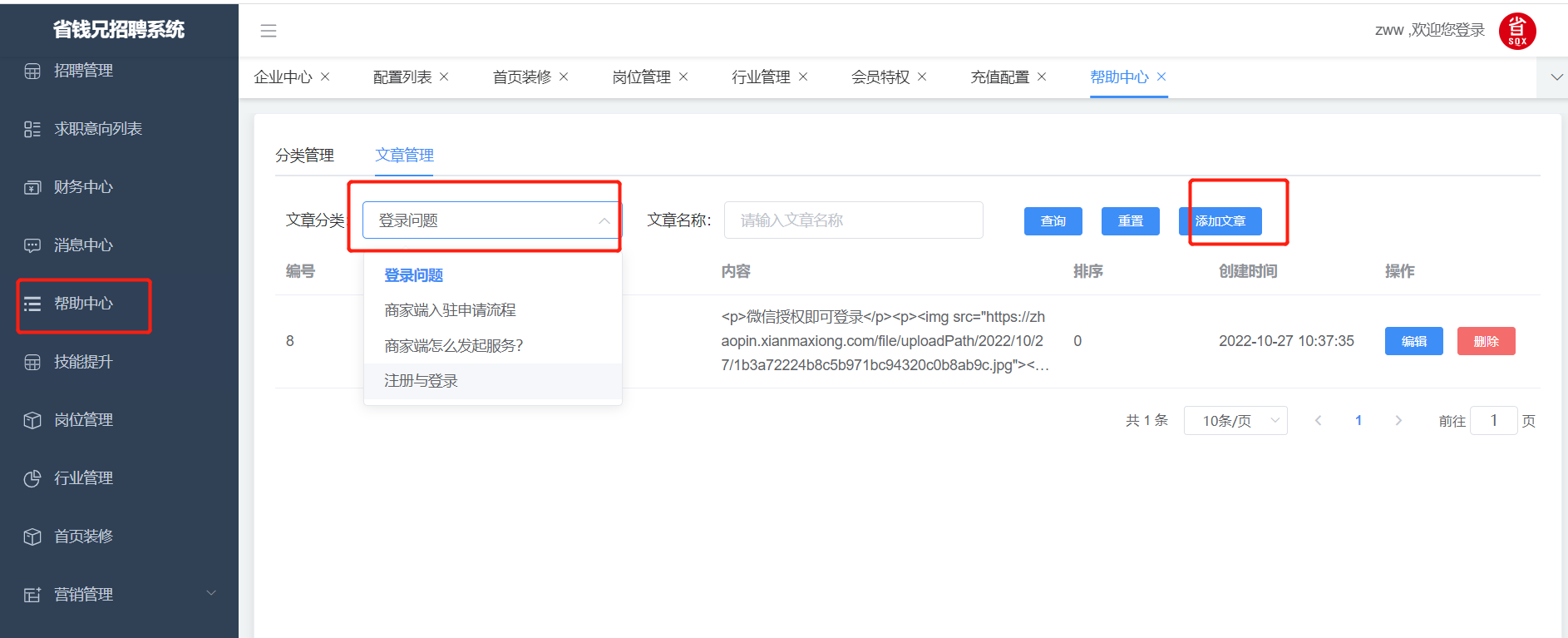The image size is (1568, 638).
Task: Click the 行业管理 pie chart icon
Action: [x=32, y=478]
